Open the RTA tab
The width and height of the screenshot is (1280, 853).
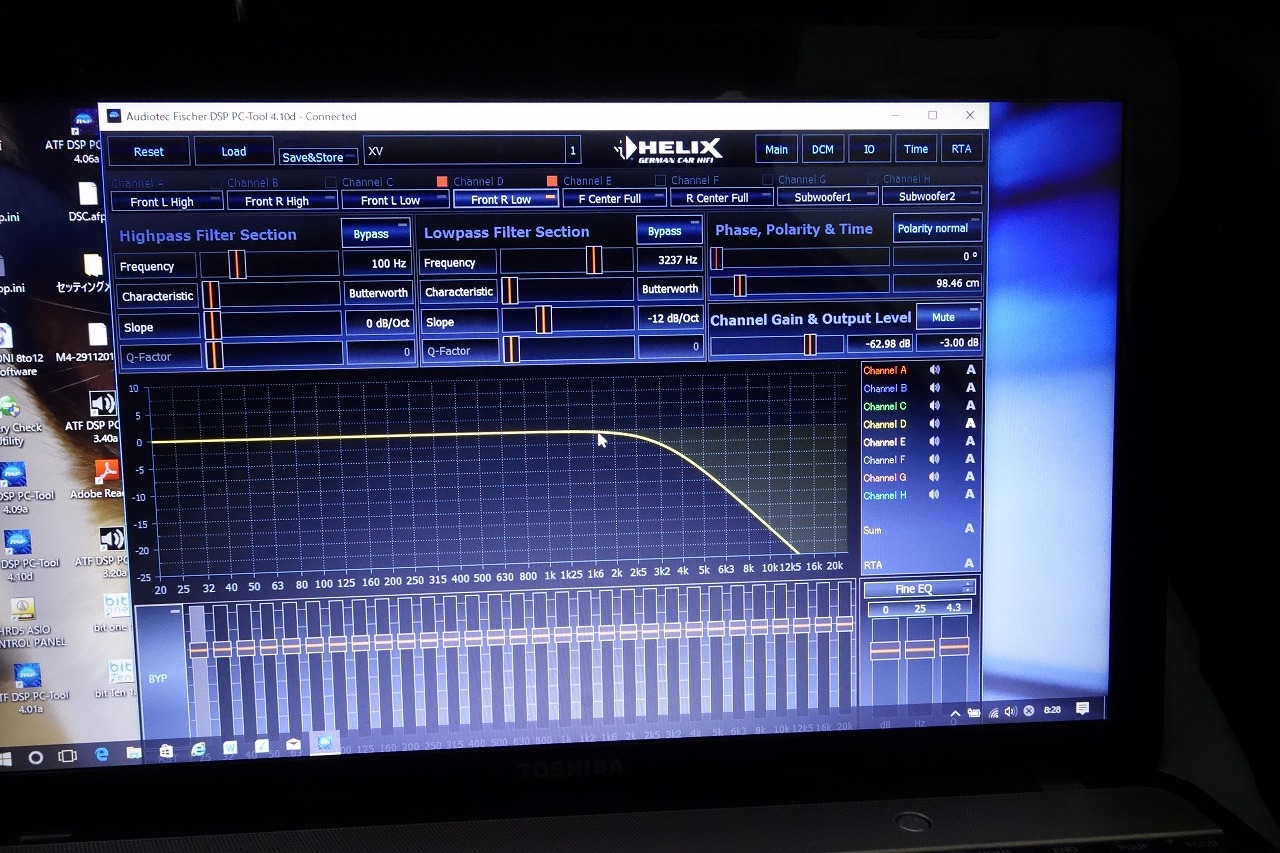click(961, 149)
